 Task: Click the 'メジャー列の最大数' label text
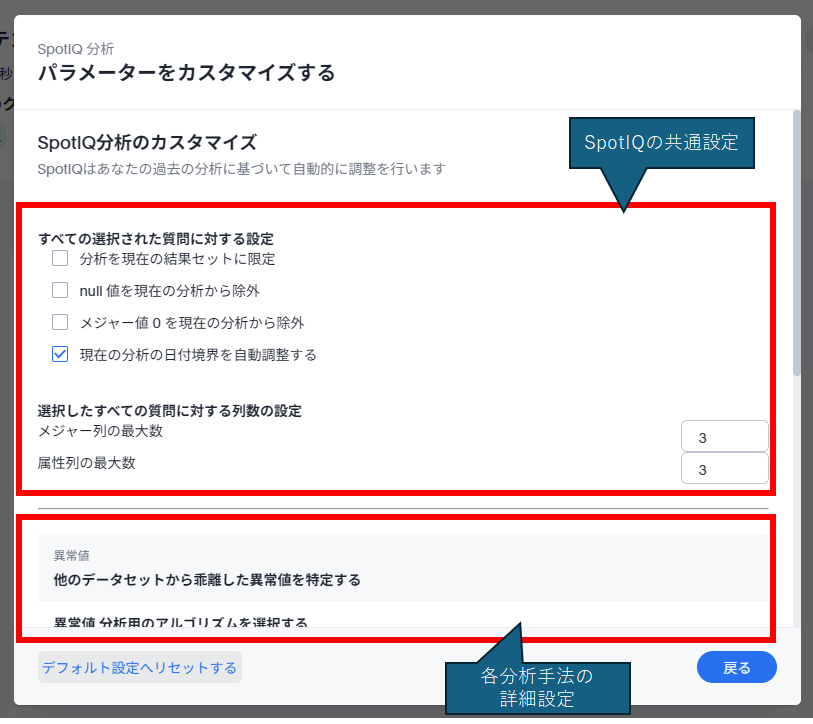click(100, 431)
